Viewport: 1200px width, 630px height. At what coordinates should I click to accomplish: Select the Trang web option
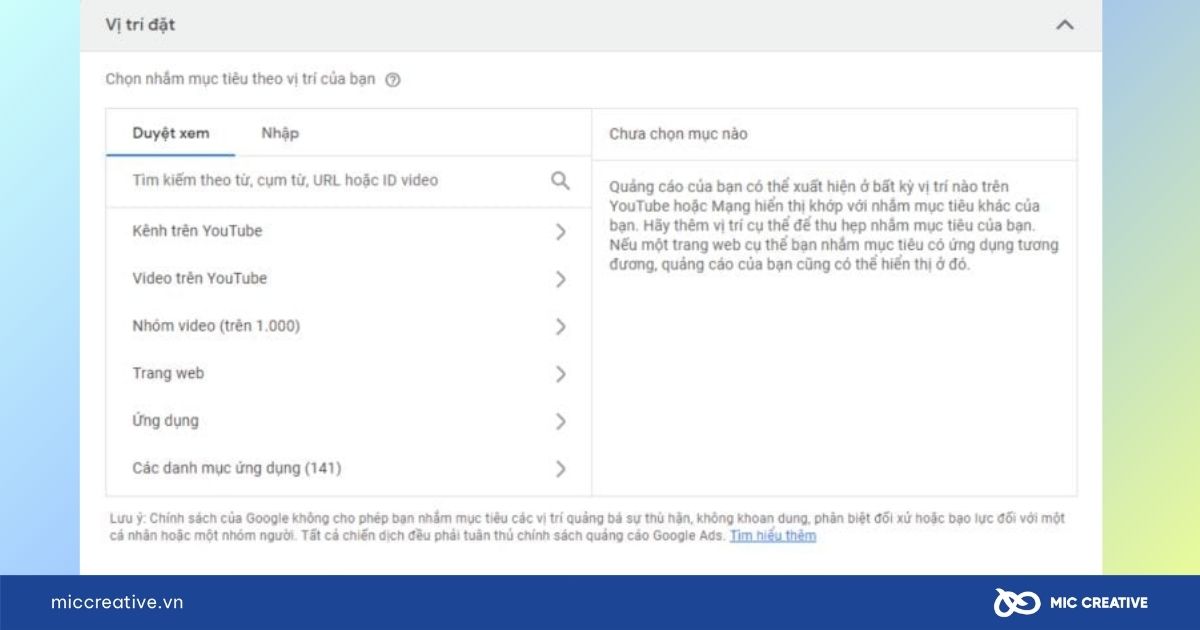(x=170, y=373)
